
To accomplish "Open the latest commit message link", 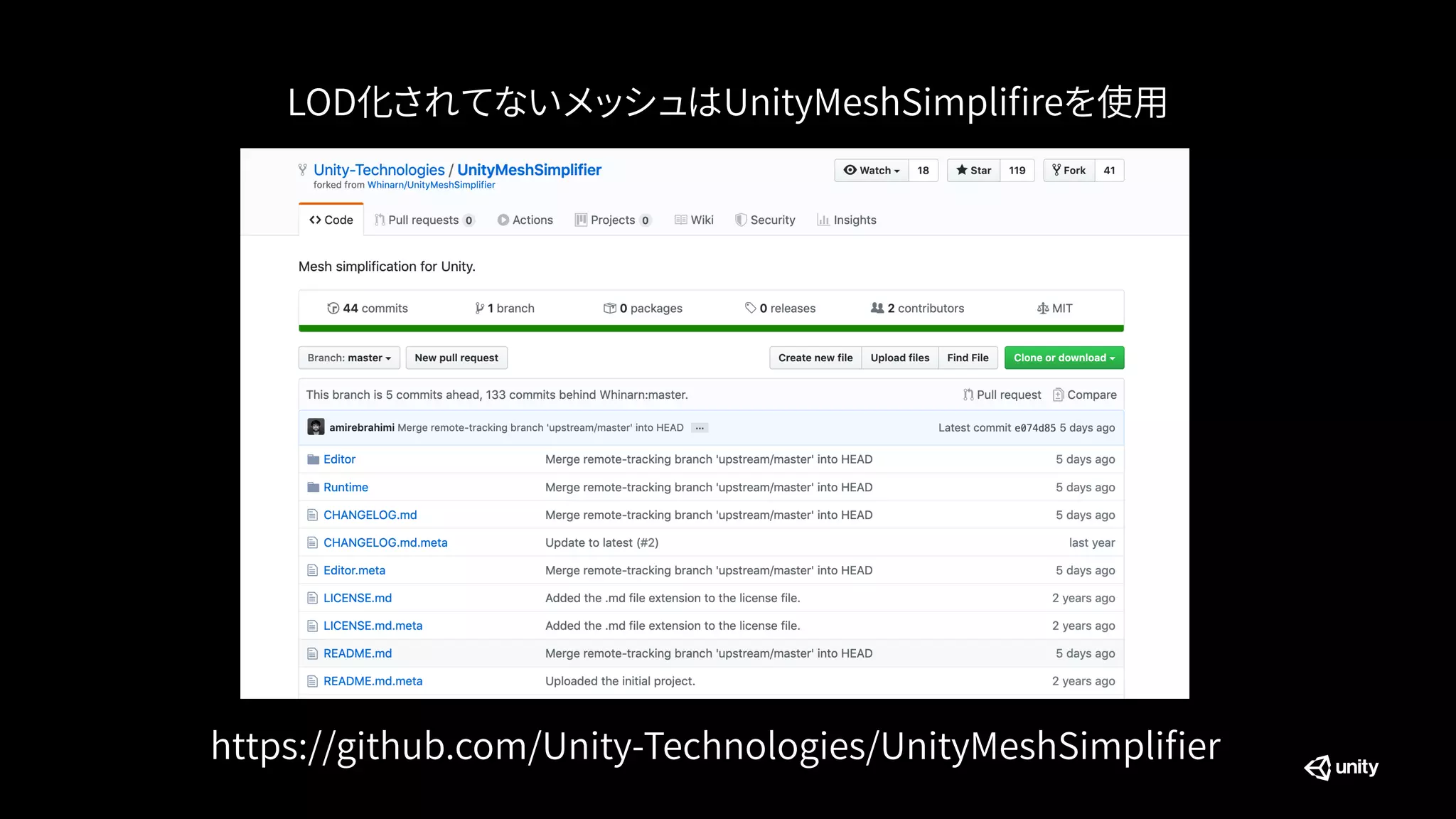I will pos(540,427).
